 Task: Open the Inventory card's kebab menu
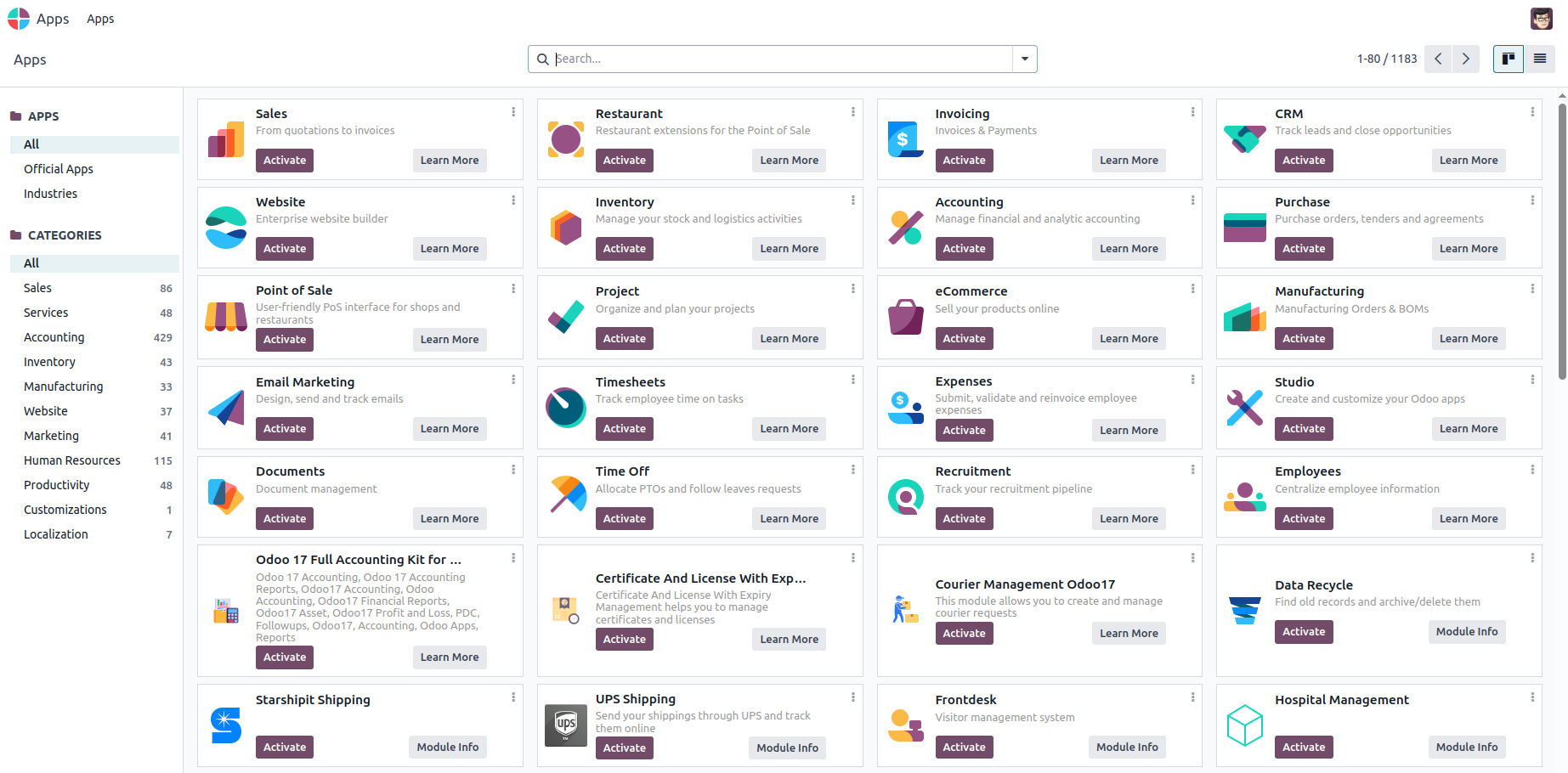pos(853,200)
